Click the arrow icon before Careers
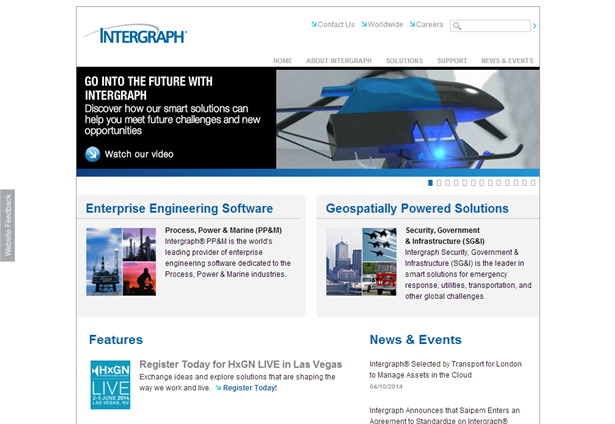This screenshot has height=424, width=615. 413,24
